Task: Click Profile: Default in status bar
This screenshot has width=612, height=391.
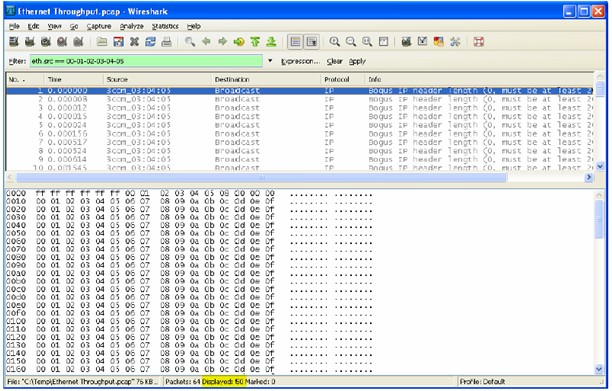Action: [482, 382]
